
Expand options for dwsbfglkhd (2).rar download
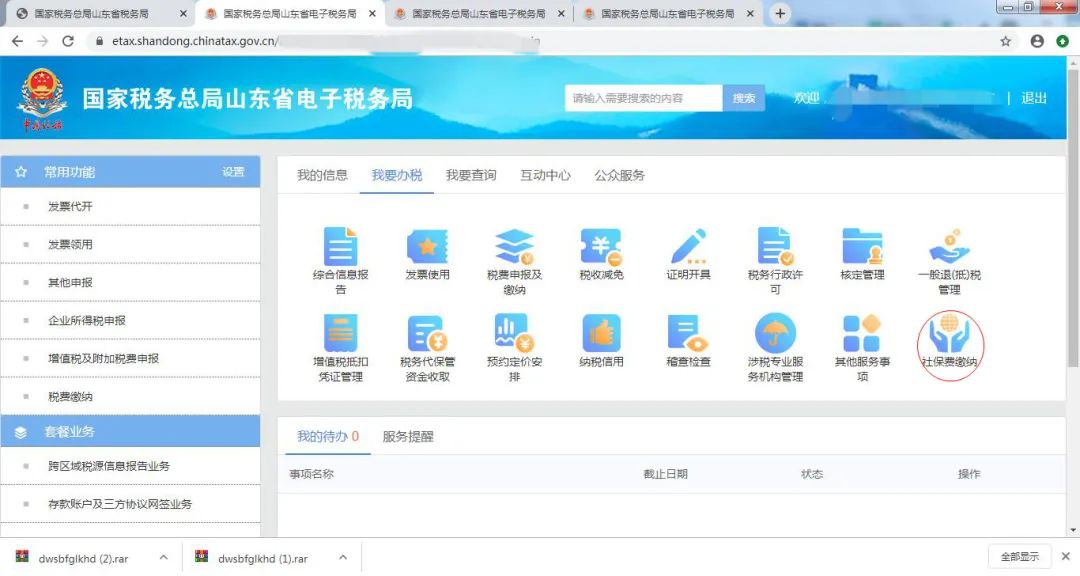pos(163,557)
